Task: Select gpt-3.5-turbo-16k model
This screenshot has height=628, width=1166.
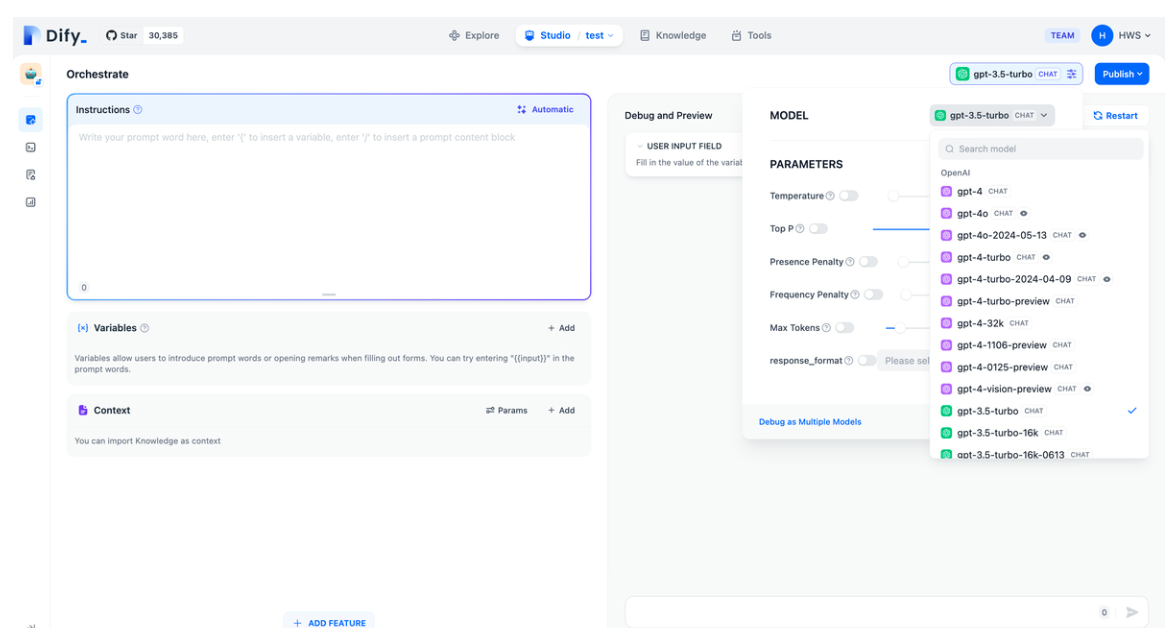Action: pyautogui.click(x=1039, y=433)
